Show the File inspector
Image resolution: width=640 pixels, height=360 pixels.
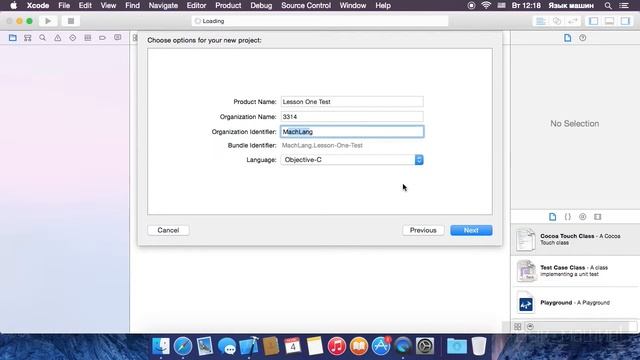coord(567,38)
